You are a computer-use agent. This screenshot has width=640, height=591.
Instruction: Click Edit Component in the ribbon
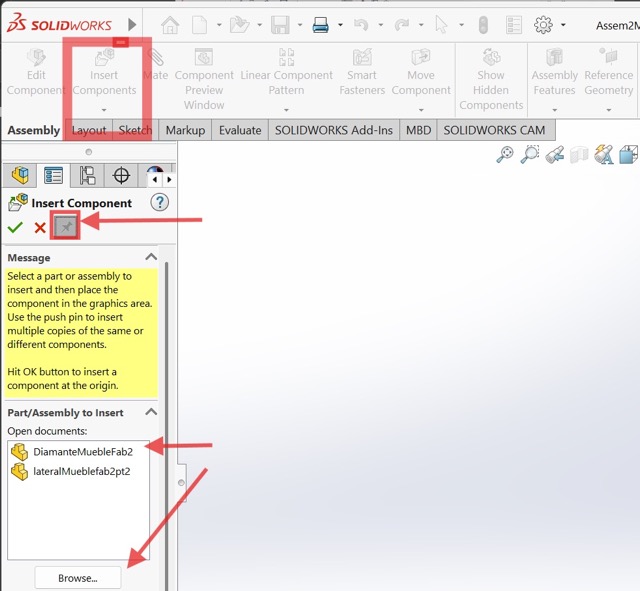pyautogui.click(x=36, y=72)
